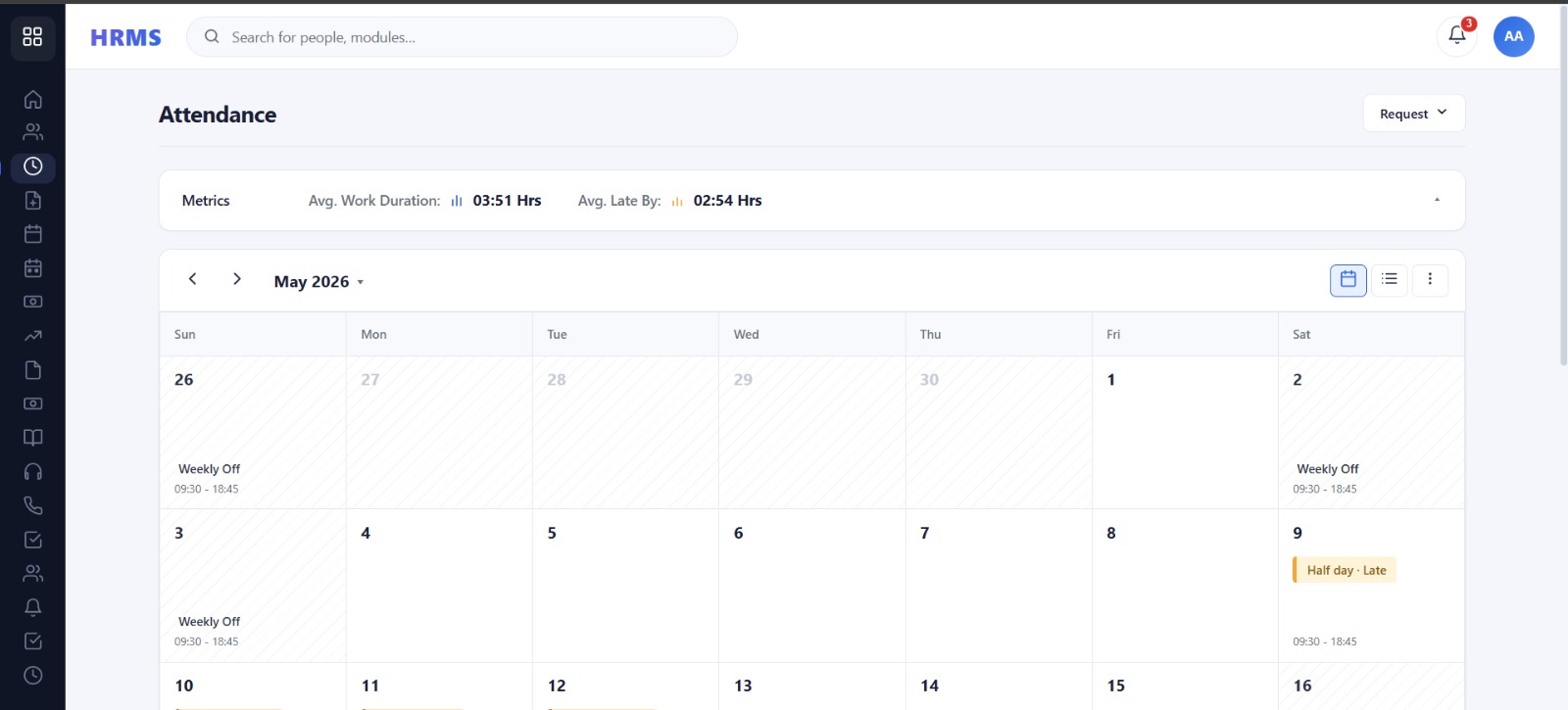Image resolution: width=1568 pixels, height=710 pixels.
Task: Click the notifications bell with badge
Action: point(1457,36)
